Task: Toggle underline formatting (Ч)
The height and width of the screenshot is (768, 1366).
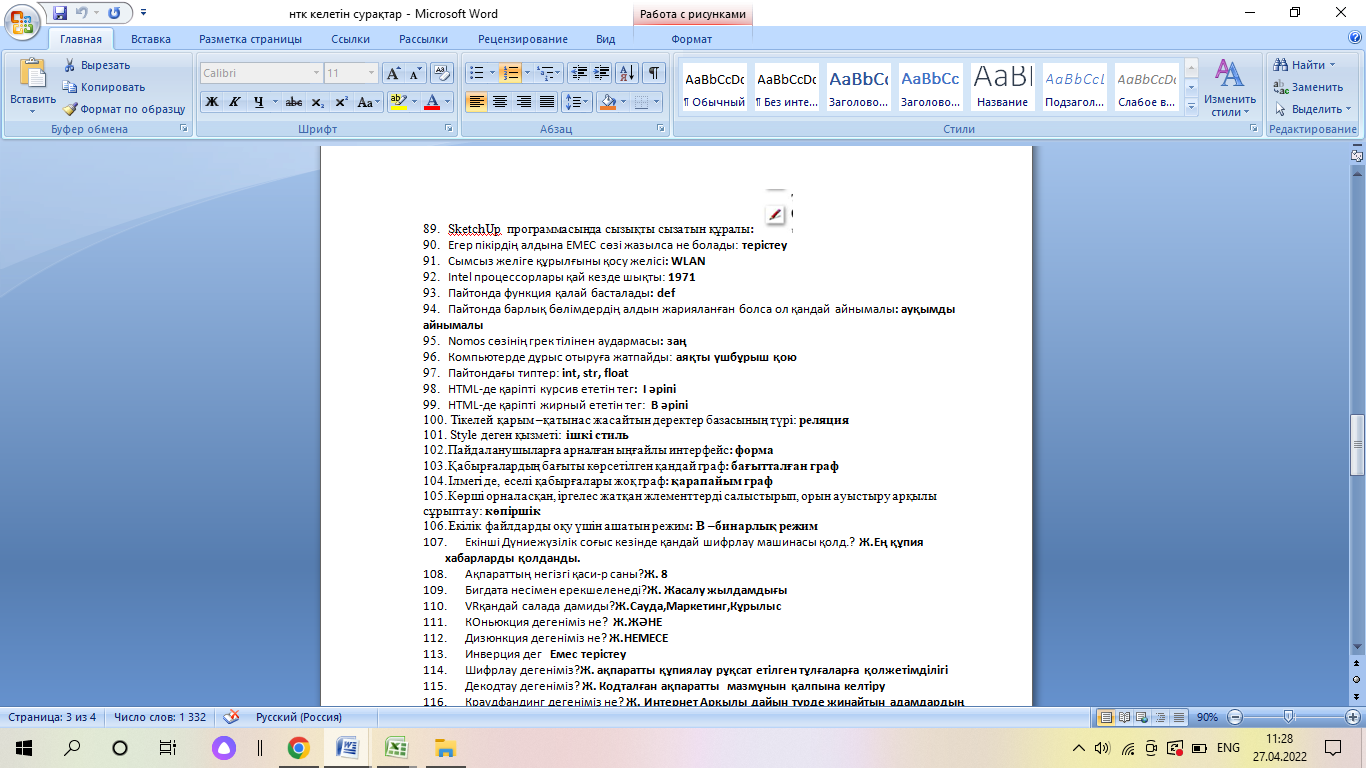Action: (x=260, y=102)
